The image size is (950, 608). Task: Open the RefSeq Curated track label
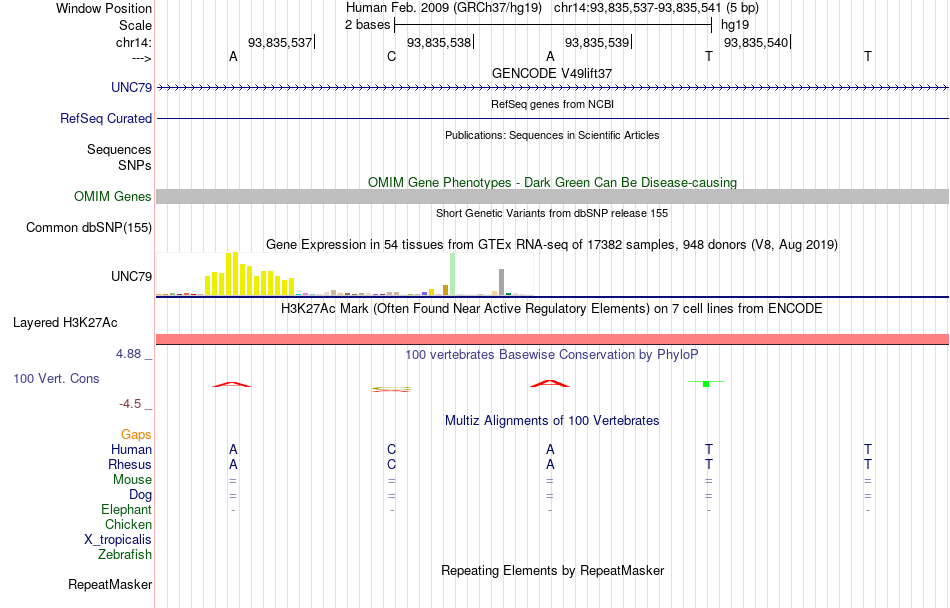coord(105,118)
